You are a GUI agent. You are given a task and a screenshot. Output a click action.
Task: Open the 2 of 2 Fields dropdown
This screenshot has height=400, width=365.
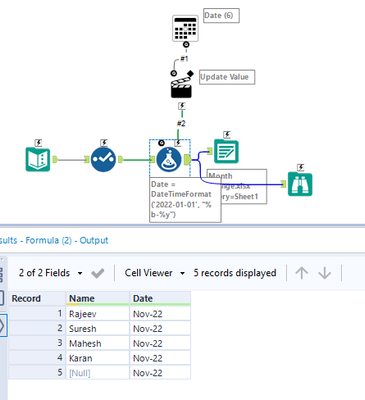tap(50, 273)
